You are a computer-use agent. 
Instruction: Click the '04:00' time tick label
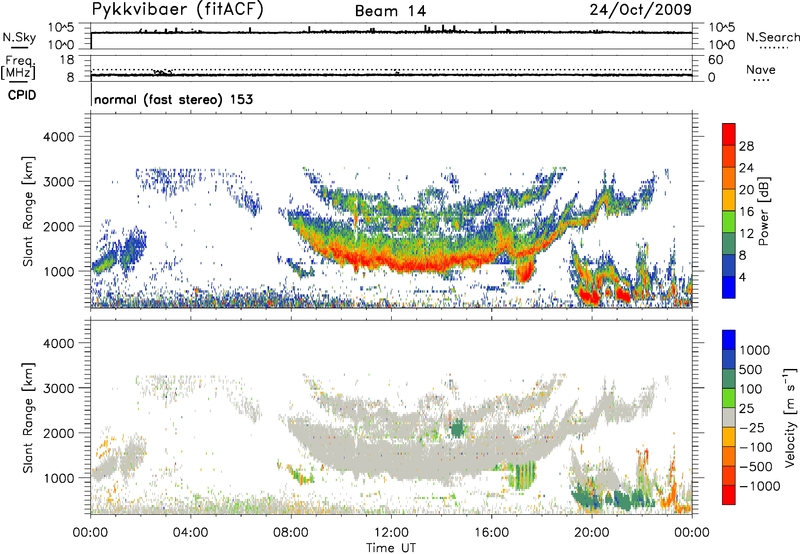point(190,533)
